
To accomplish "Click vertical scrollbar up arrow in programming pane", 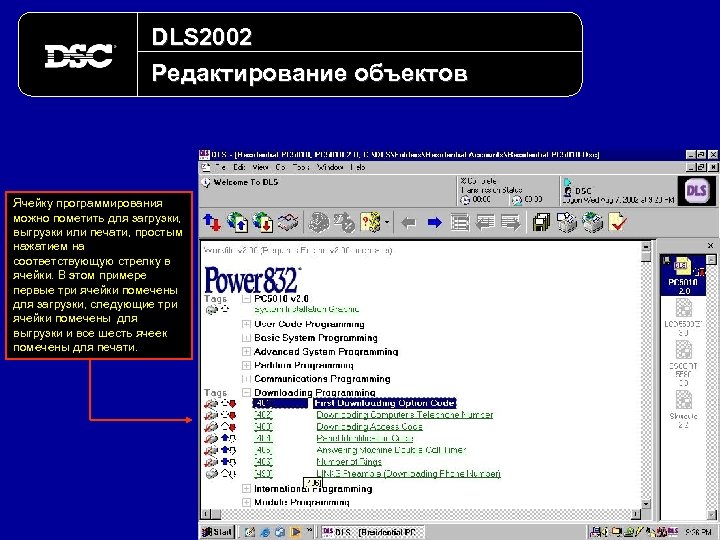I will [646, 246].
